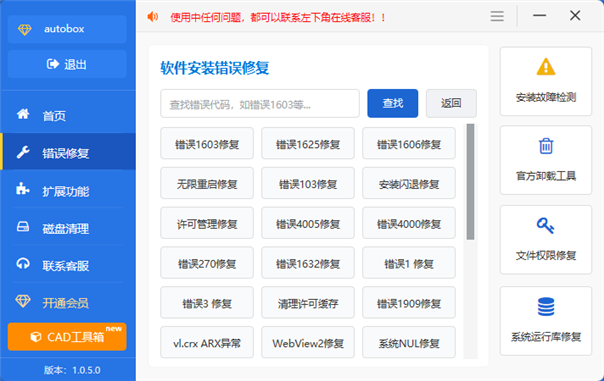Select 错误1603修复
Screen dimensions: 604x381
point(207,143)
